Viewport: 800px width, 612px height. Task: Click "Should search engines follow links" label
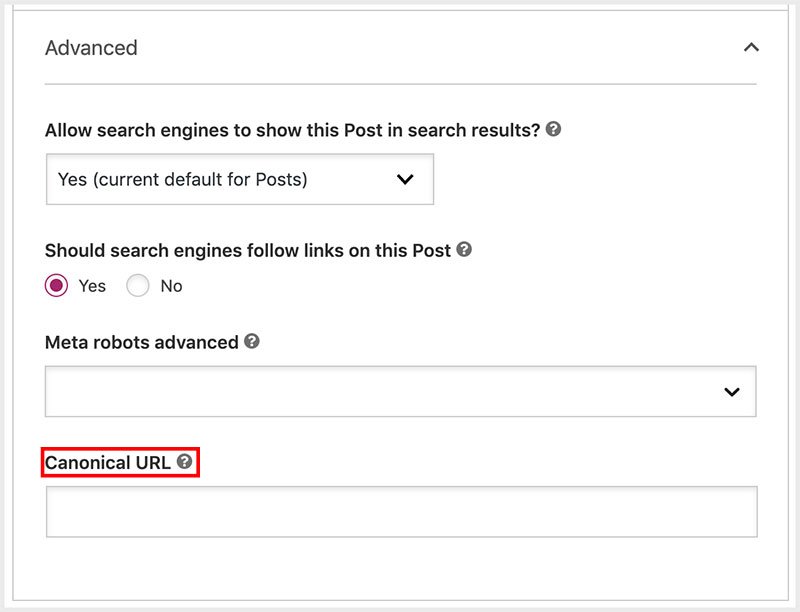click(x=248, y=250)
